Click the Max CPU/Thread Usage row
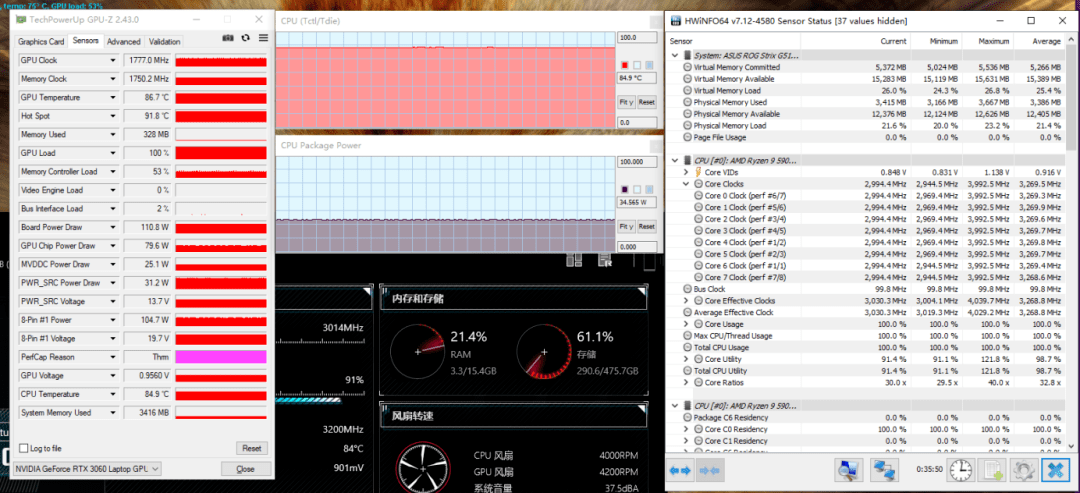1080x493 pixels. coord(866,336)
